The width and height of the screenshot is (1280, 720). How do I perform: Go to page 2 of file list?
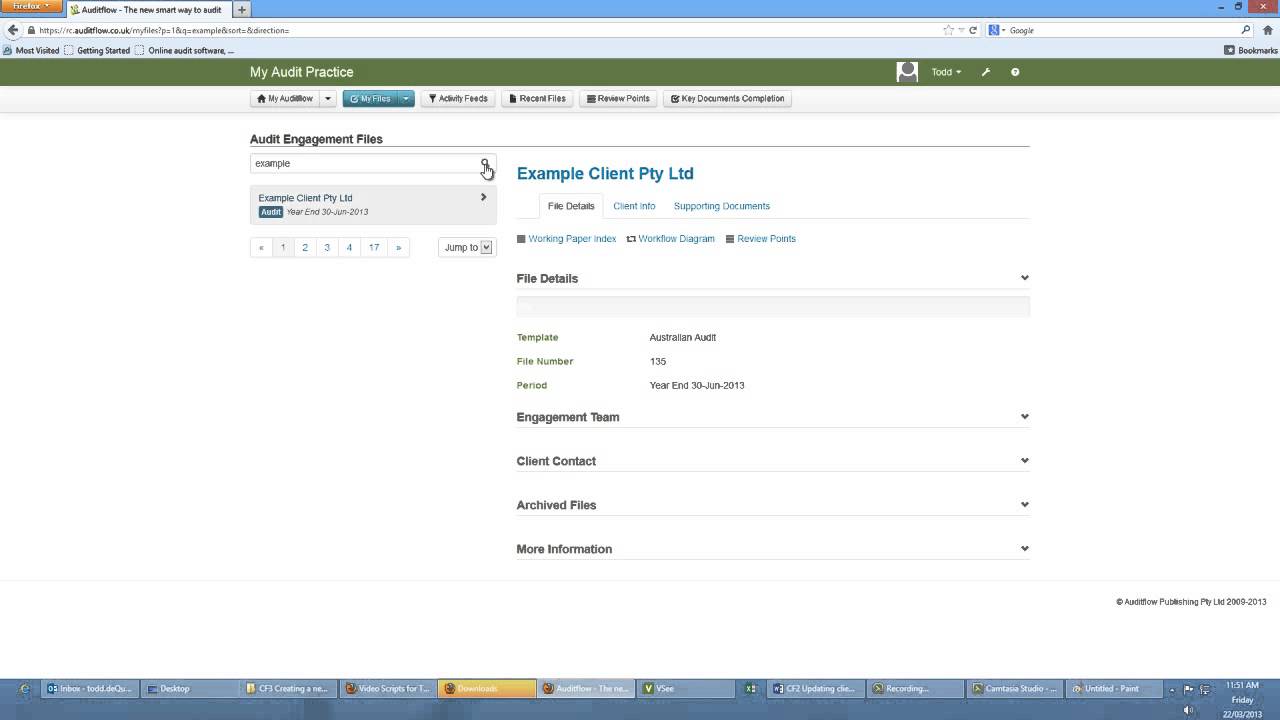pos(305,247)
